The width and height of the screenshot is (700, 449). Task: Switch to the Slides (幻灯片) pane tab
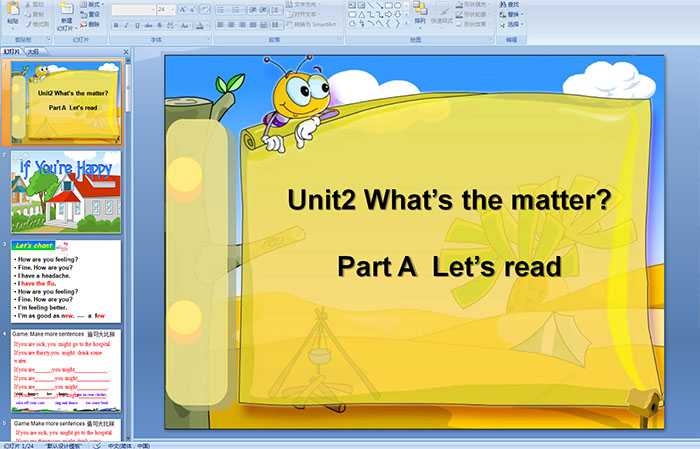click(x=12, y=52)
